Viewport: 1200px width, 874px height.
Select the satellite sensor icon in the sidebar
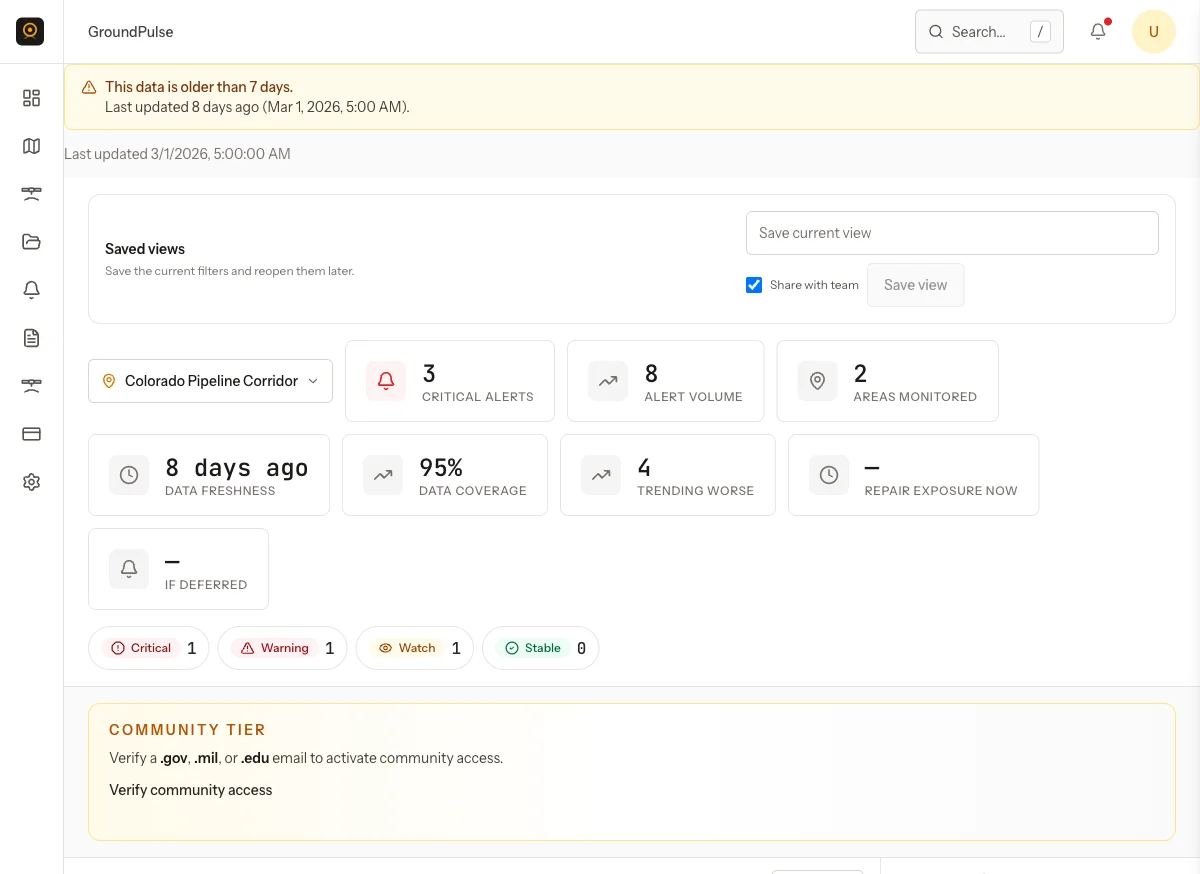31,193
